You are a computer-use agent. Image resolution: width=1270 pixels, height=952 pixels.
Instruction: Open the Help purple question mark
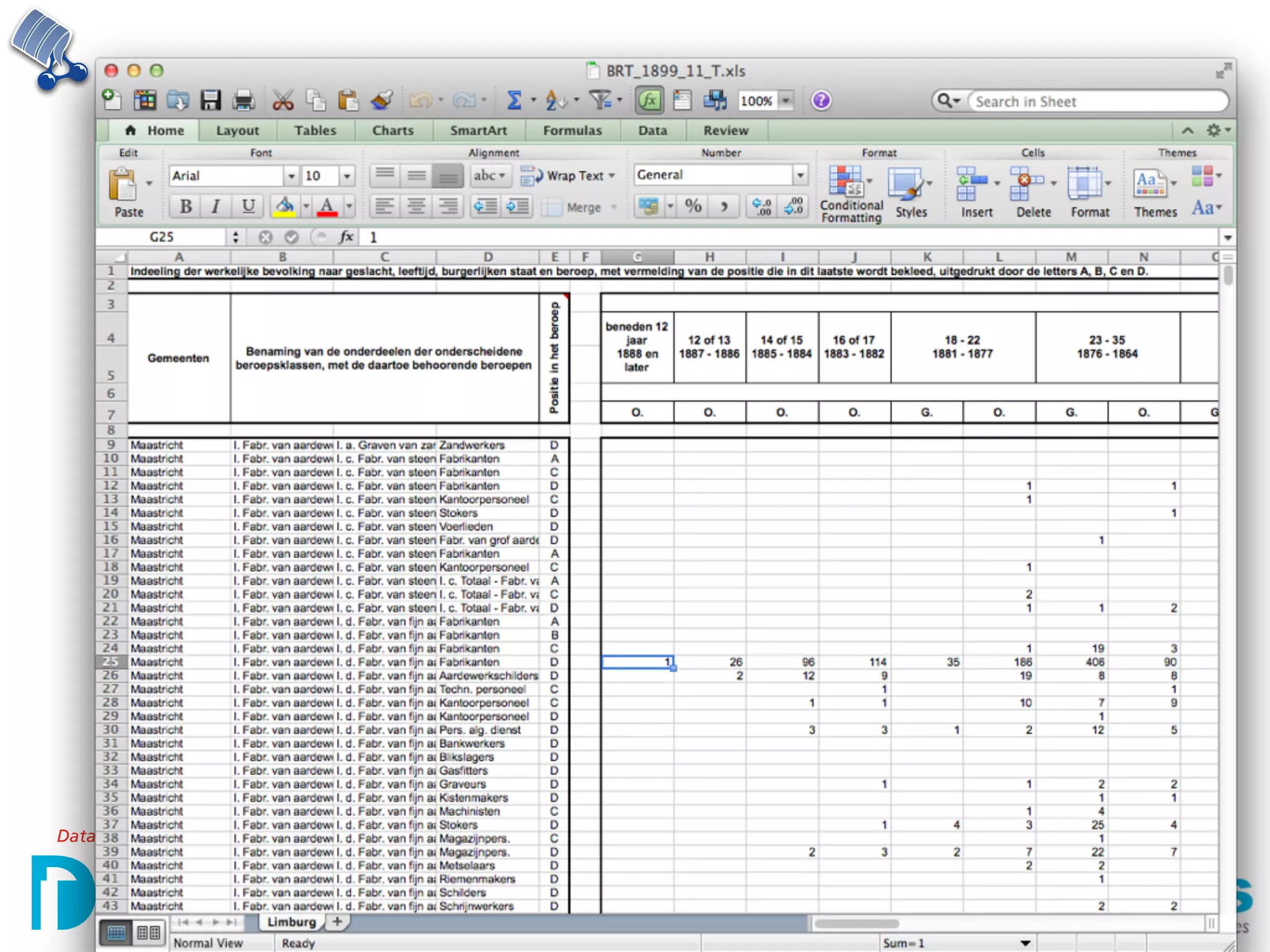821,100
